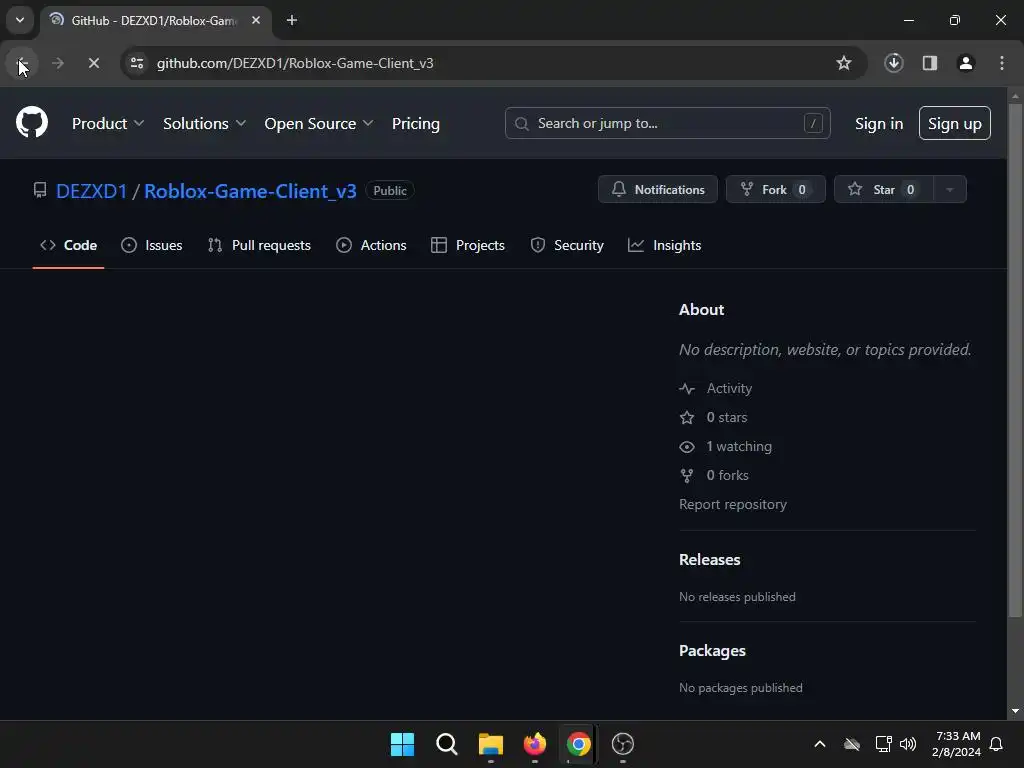Select the Security tab
The image size is (1024, 768).
567,246
